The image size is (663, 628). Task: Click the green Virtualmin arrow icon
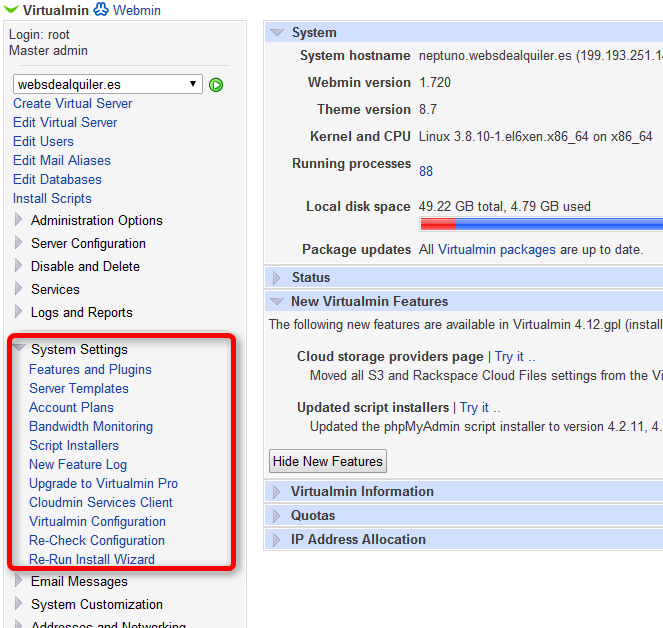point(10,10)
